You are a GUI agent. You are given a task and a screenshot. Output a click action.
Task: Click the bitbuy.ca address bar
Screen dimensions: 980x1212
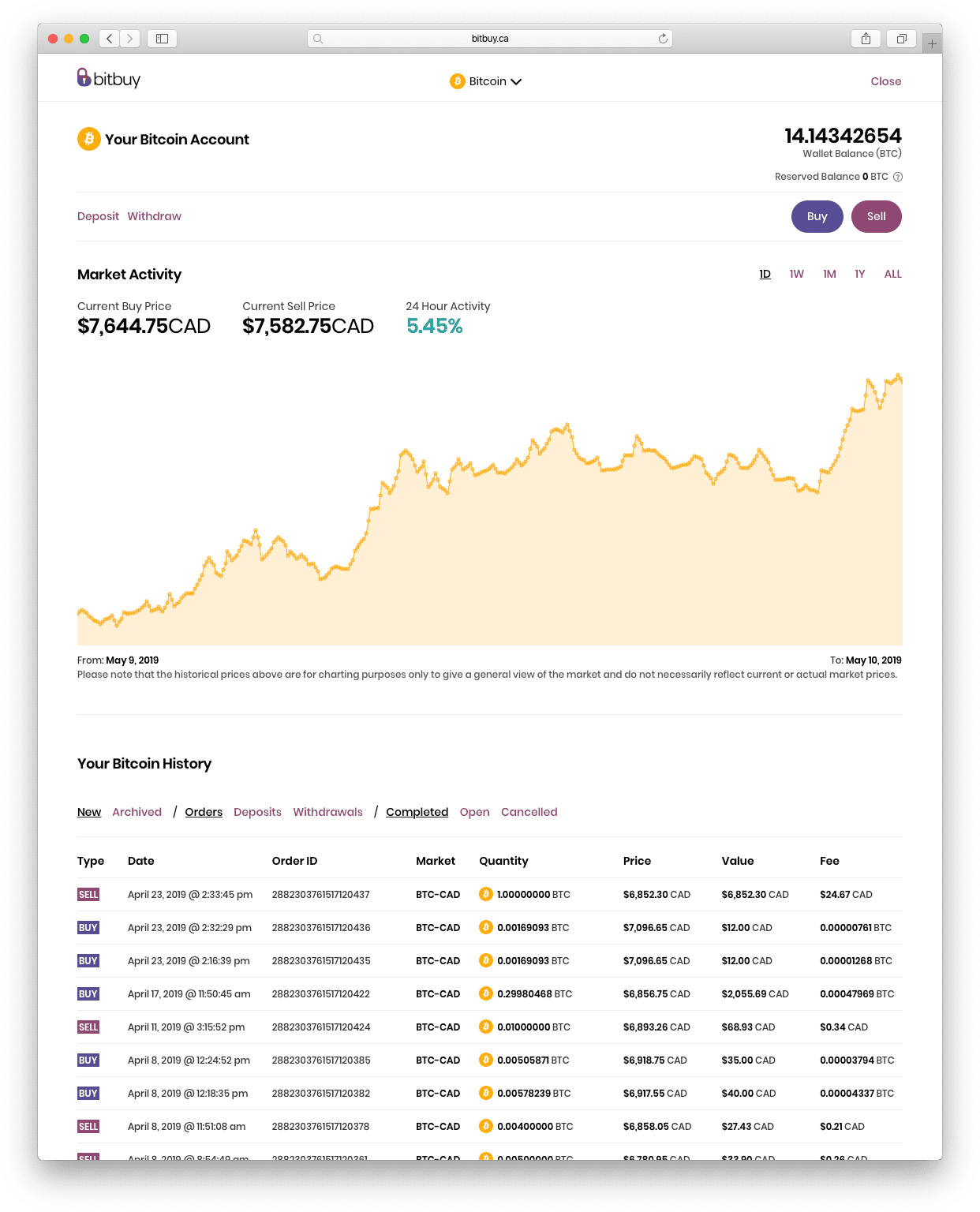(x=490, y=39)
